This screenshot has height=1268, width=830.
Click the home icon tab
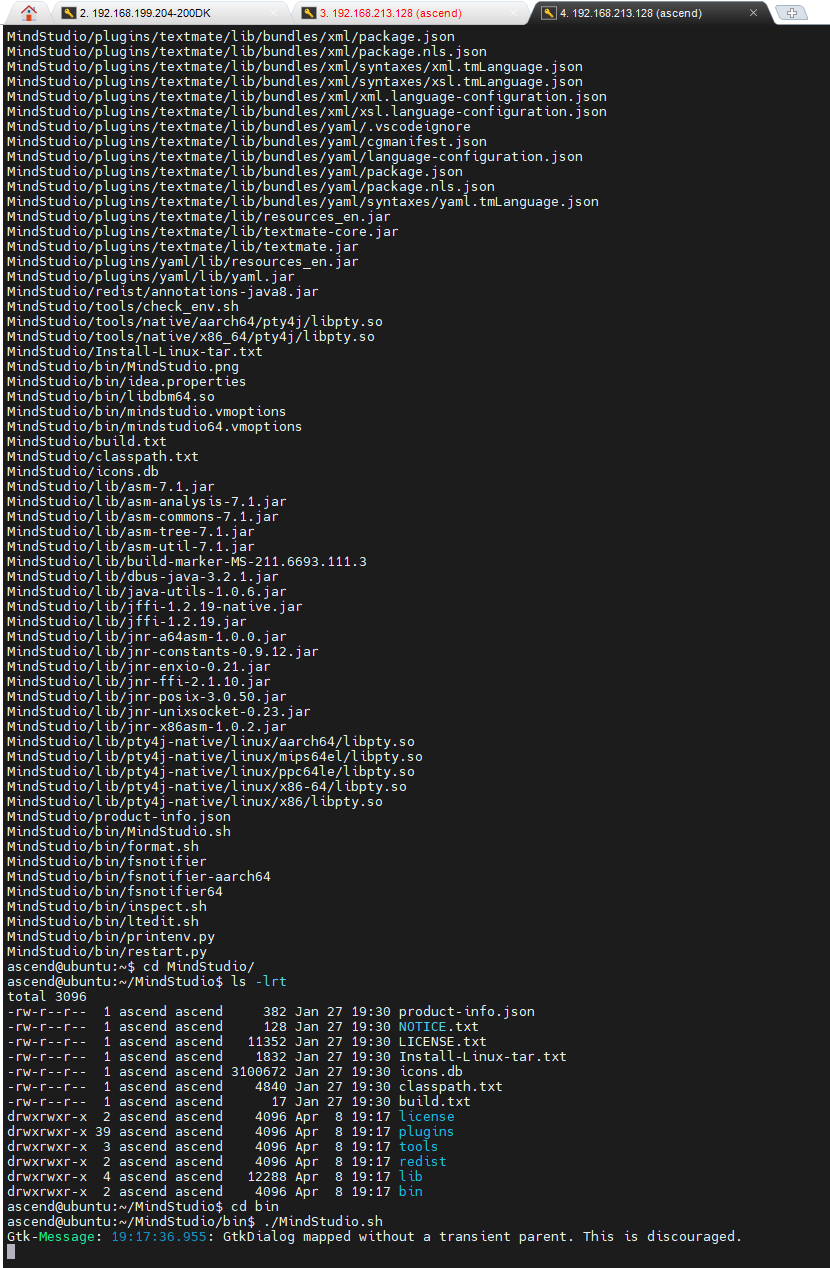(28, 12)
